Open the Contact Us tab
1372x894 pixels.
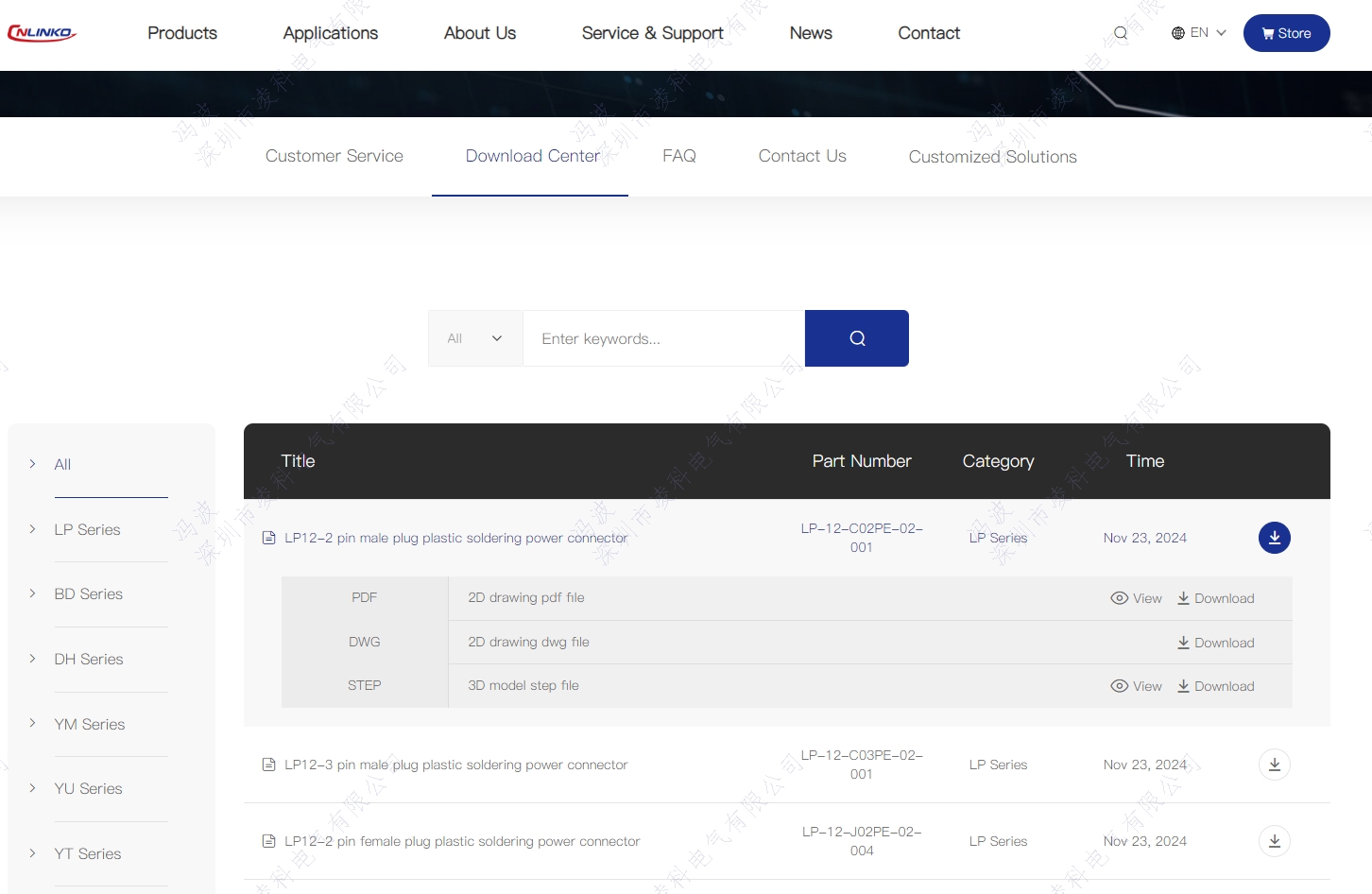tap(802, 156)
